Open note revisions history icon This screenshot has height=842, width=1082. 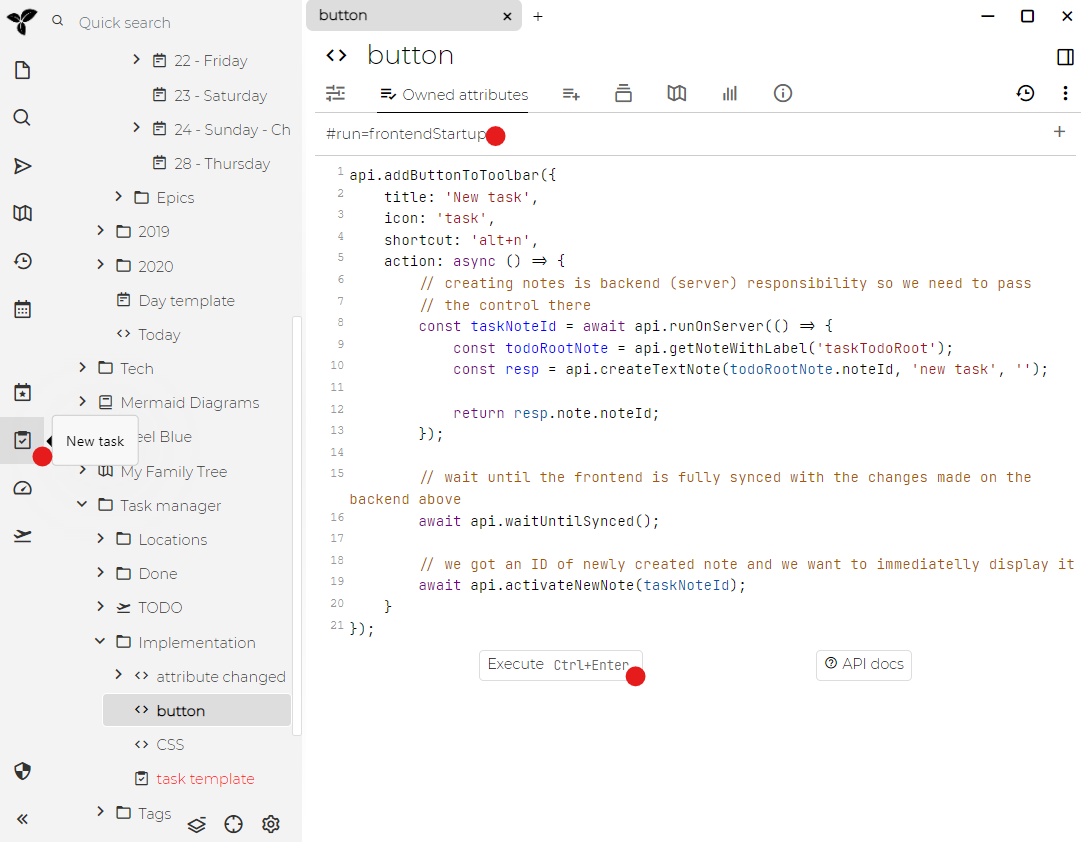pos(1025,93)
